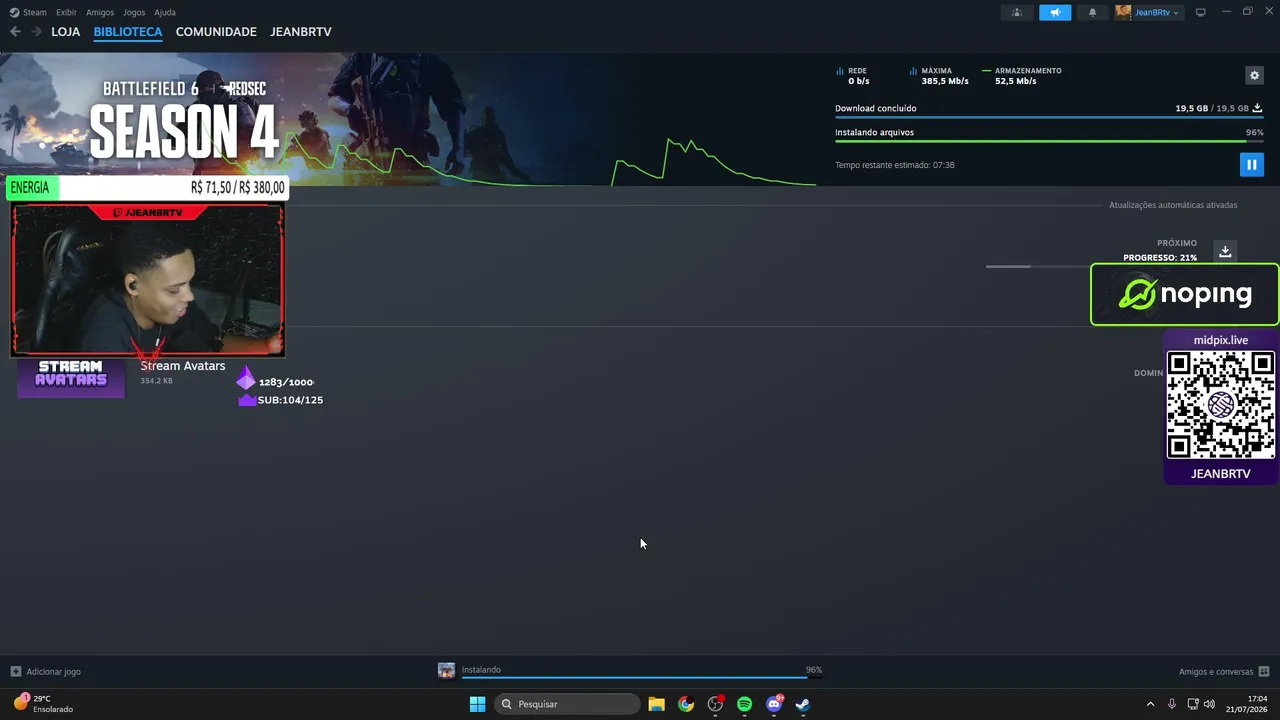Select the BIBLIOTECA tab
The image size is (1280, 720).
(128, 32)
